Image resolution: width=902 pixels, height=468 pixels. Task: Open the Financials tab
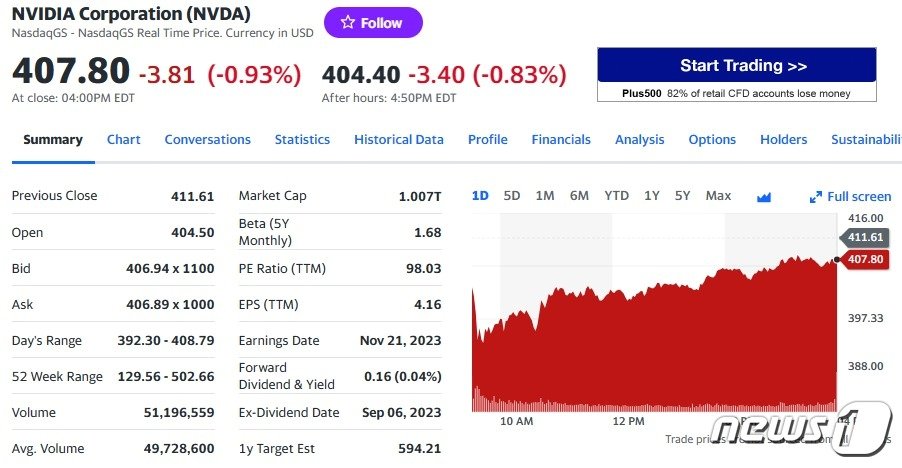tap(561, 140)
